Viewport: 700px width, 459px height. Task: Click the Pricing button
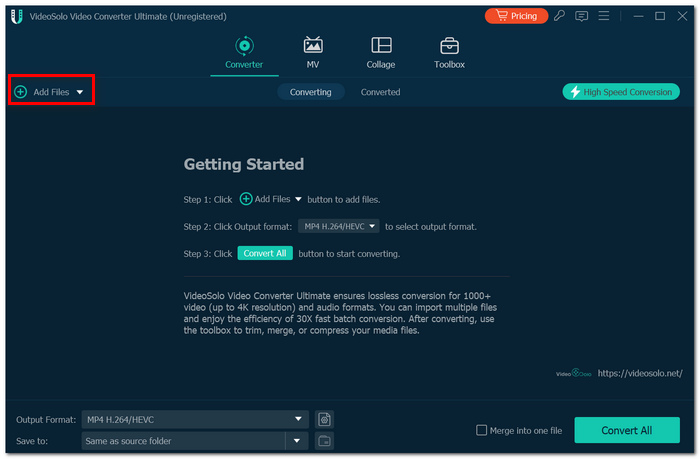[516, 16]
